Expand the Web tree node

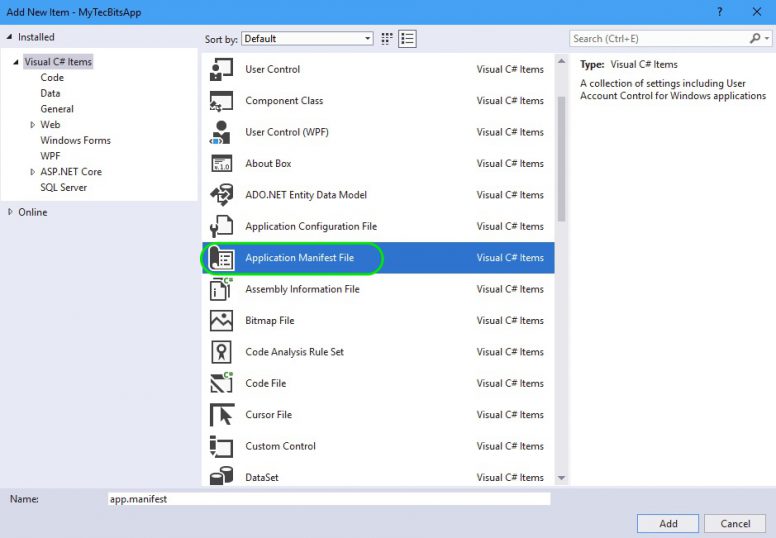[33, 125]
